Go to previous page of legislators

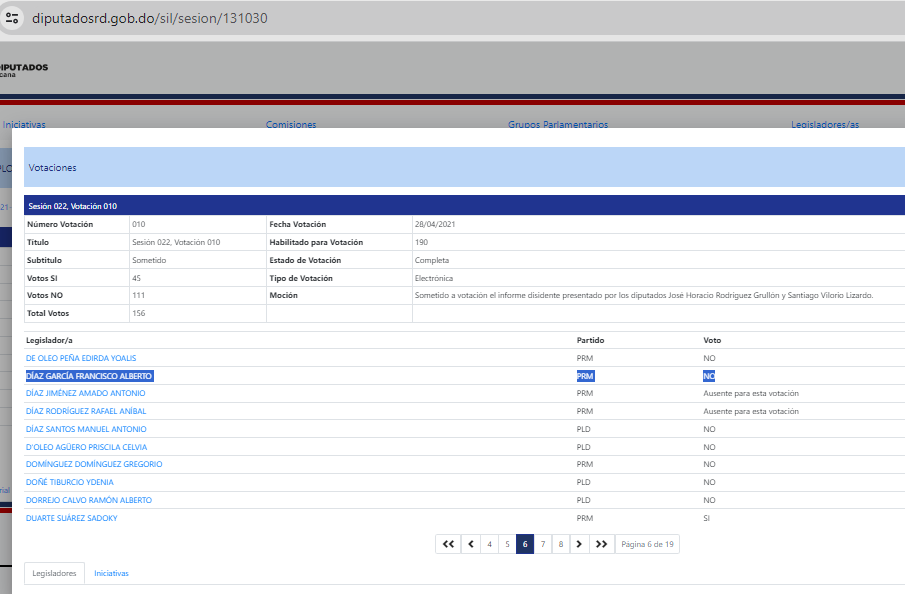[471, 544]
